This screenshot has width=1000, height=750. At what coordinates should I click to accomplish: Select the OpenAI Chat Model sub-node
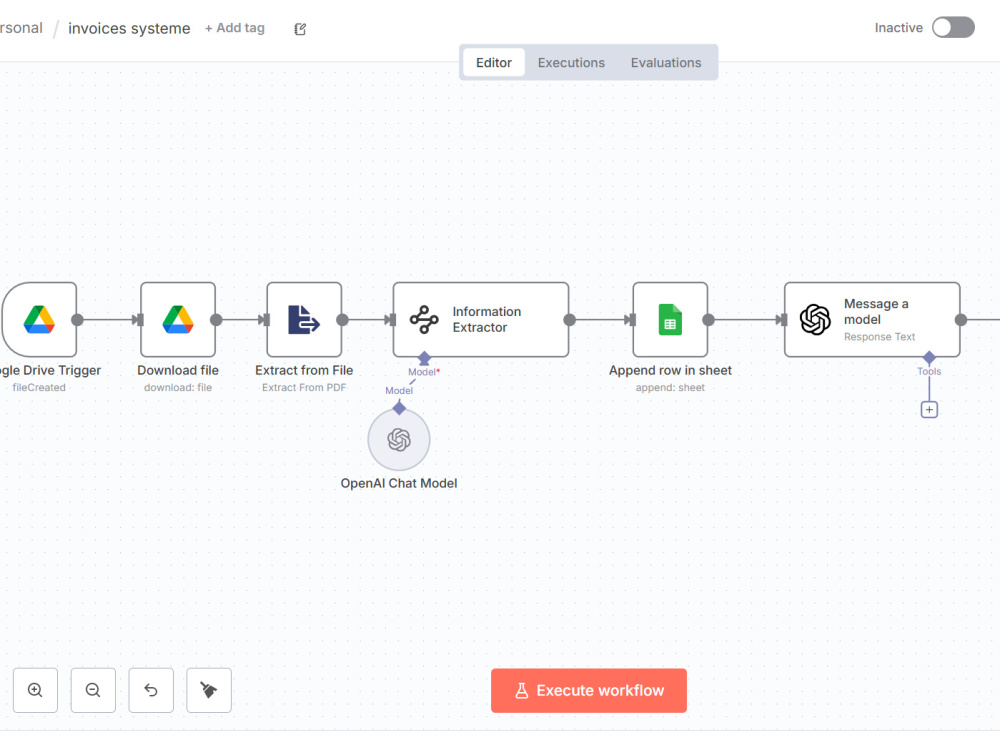(399, 440)
